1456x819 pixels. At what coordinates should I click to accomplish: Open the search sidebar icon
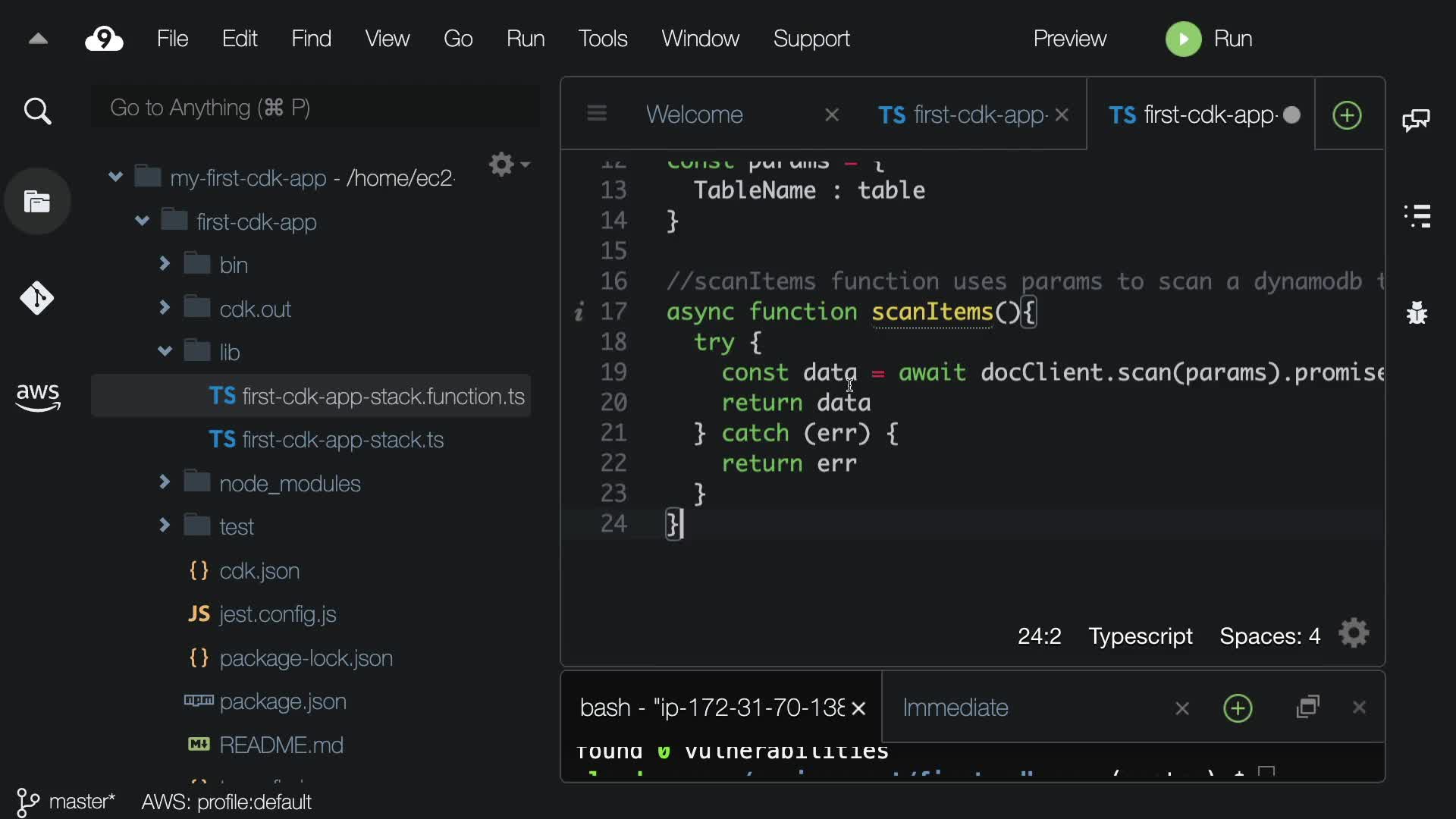click(37, 111)
